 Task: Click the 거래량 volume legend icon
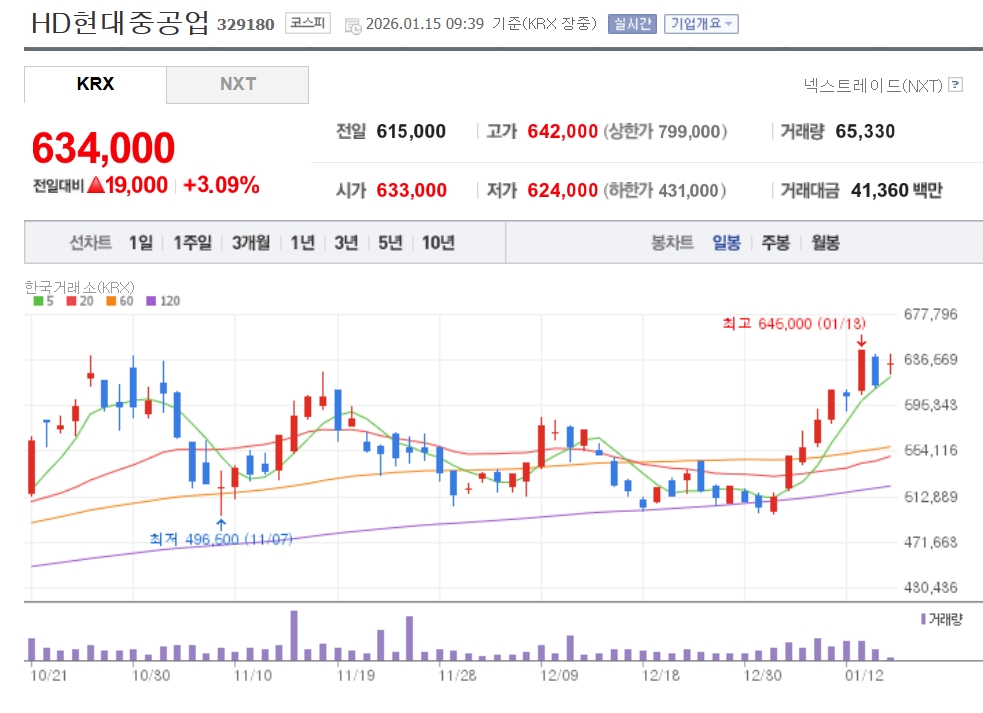point(923,620)
